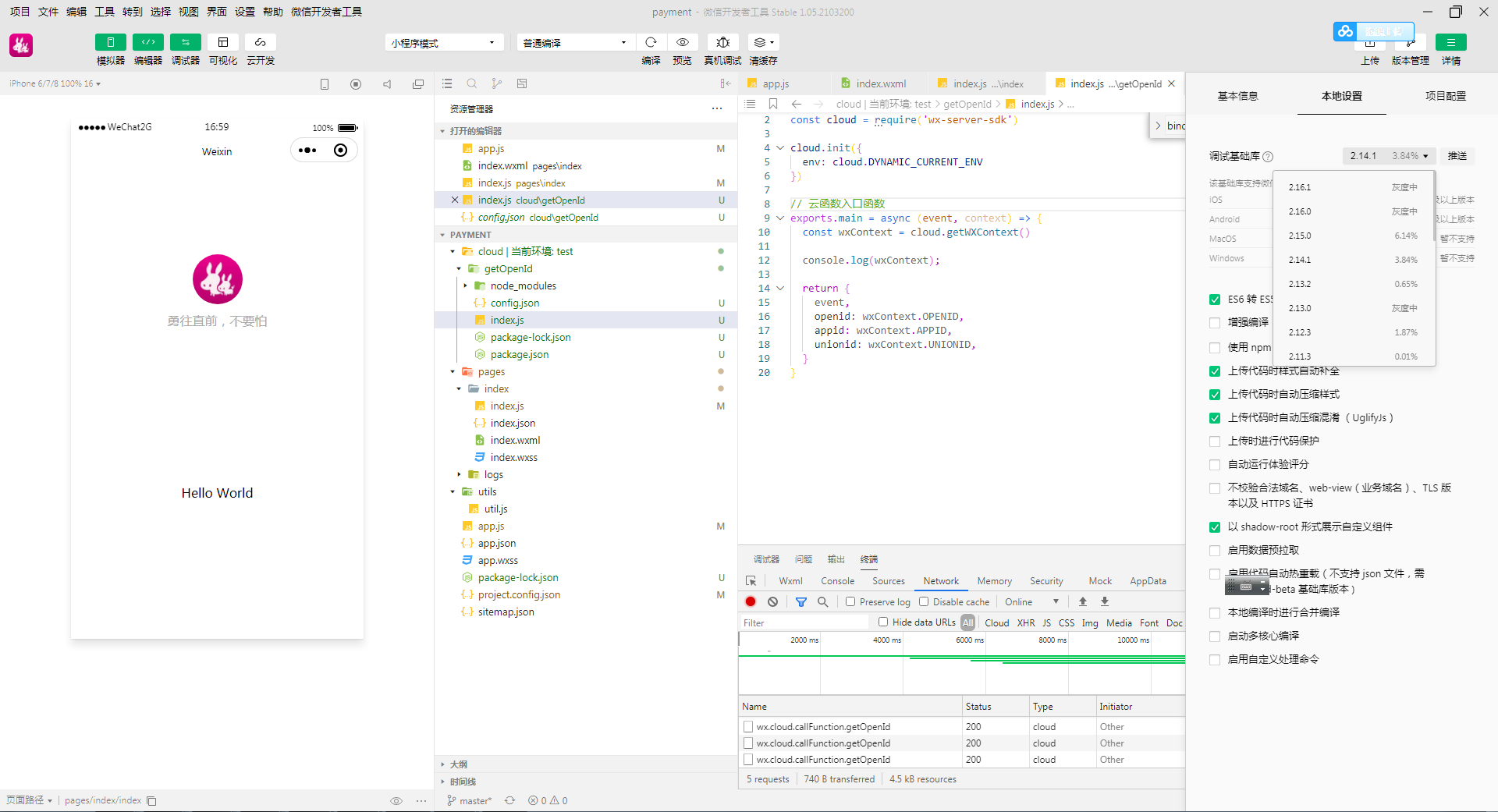This screenshot has height=812, width=1498.
Task: Enable 上传时进行代码保护 checkbox
Action: tap(1215, 441)
